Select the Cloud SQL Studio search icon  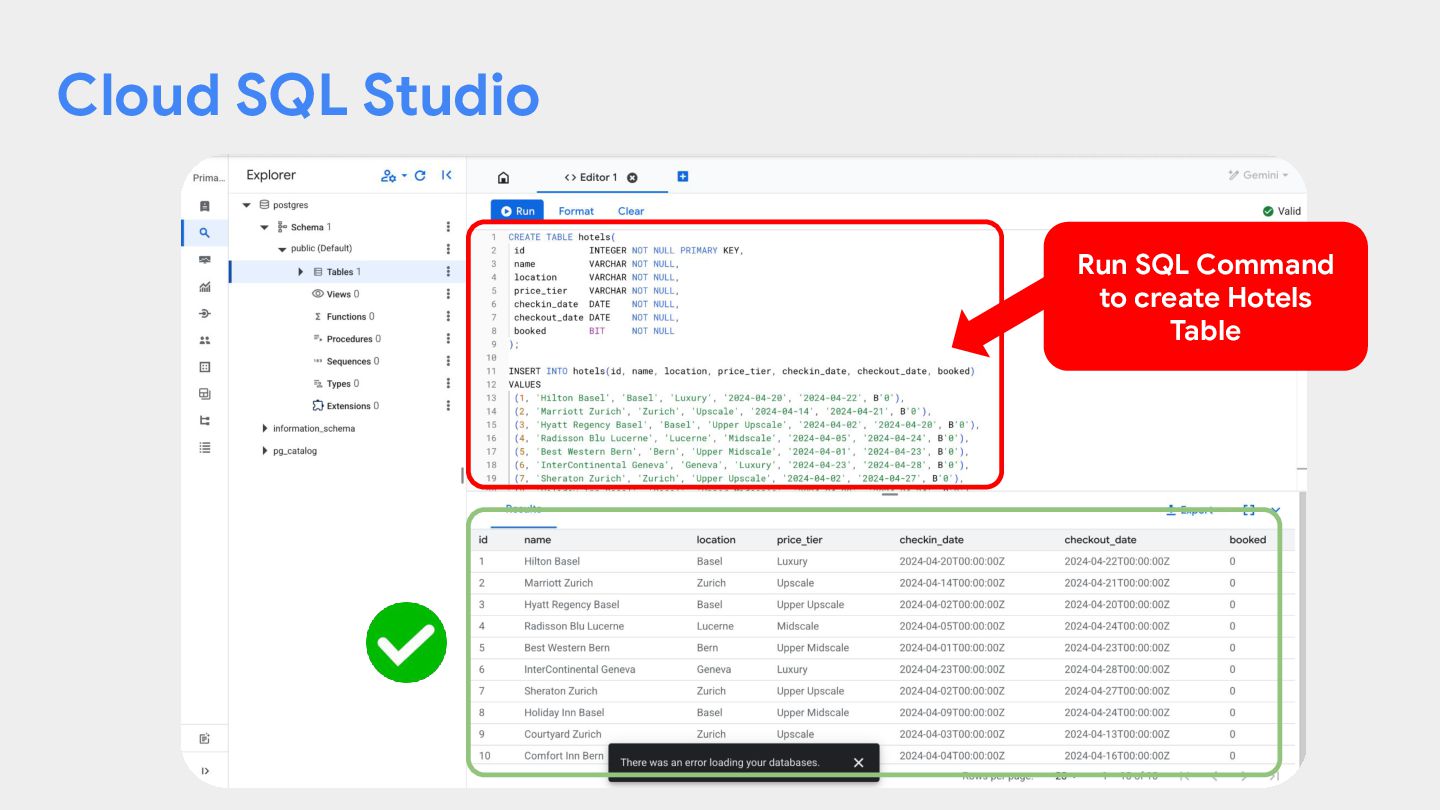click(205, 233)
